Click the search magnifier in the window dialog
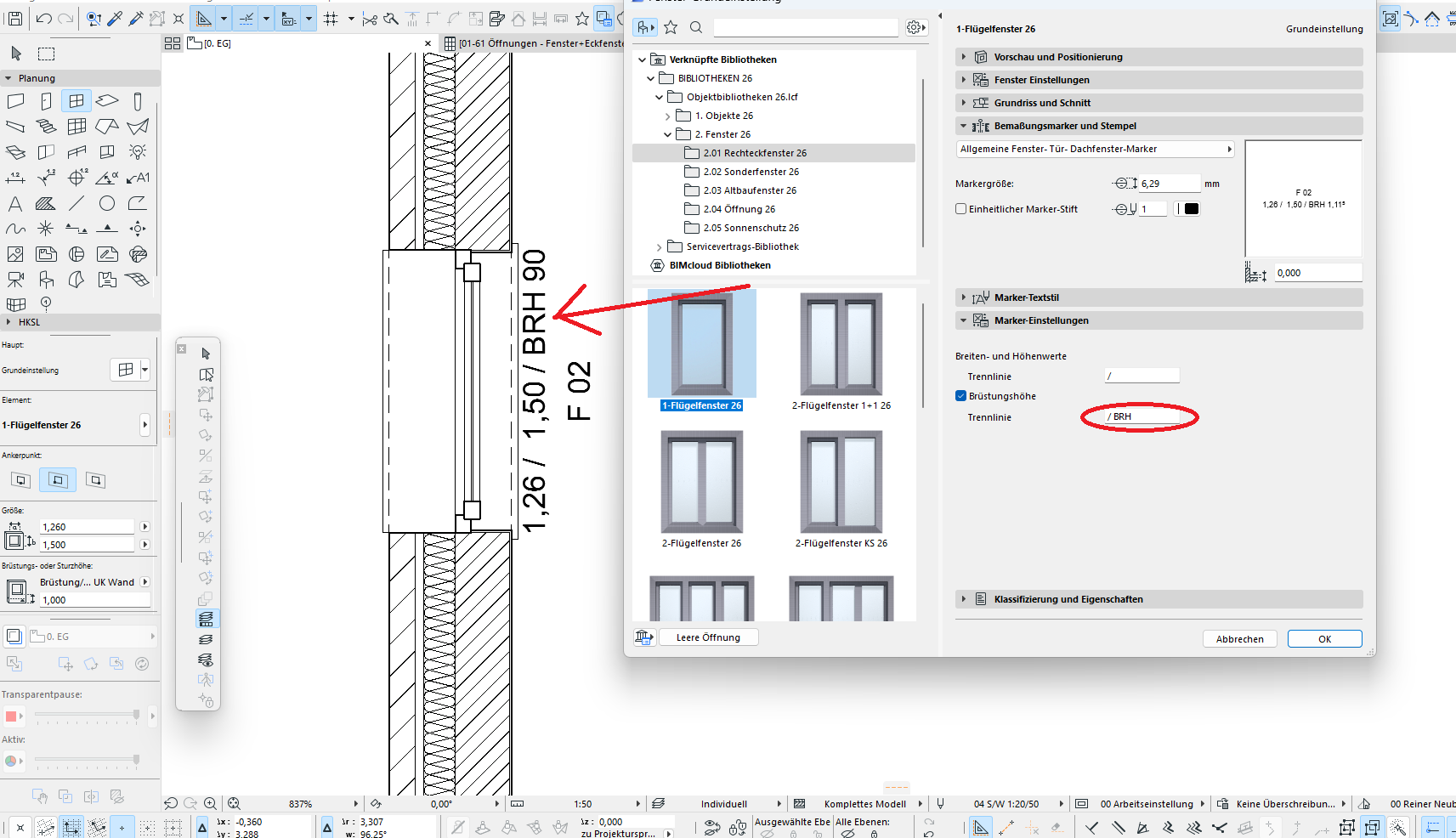Viewport: 1456px width, 838px height. pos(696,27)
